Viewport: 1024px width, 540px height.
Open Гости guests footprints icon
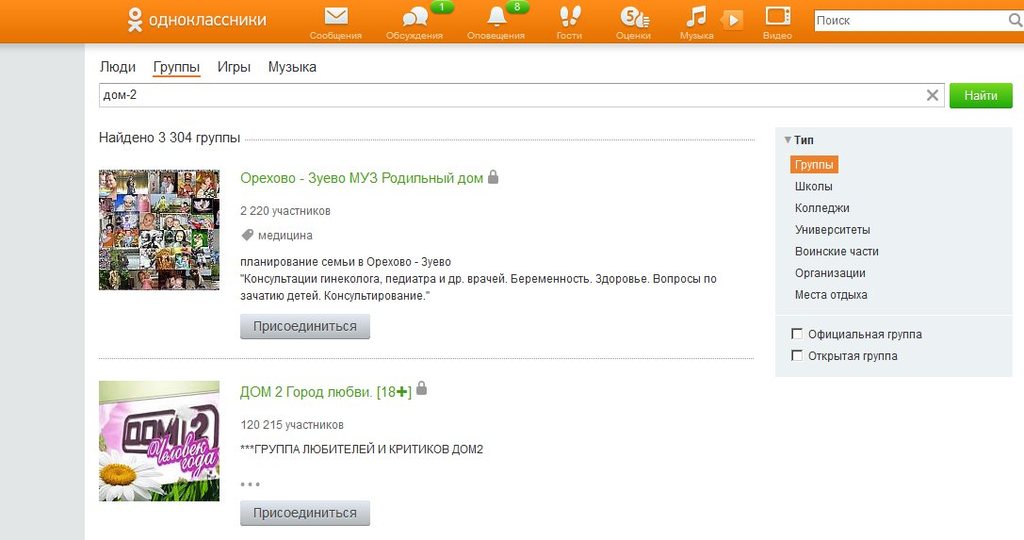coord(569,16)
